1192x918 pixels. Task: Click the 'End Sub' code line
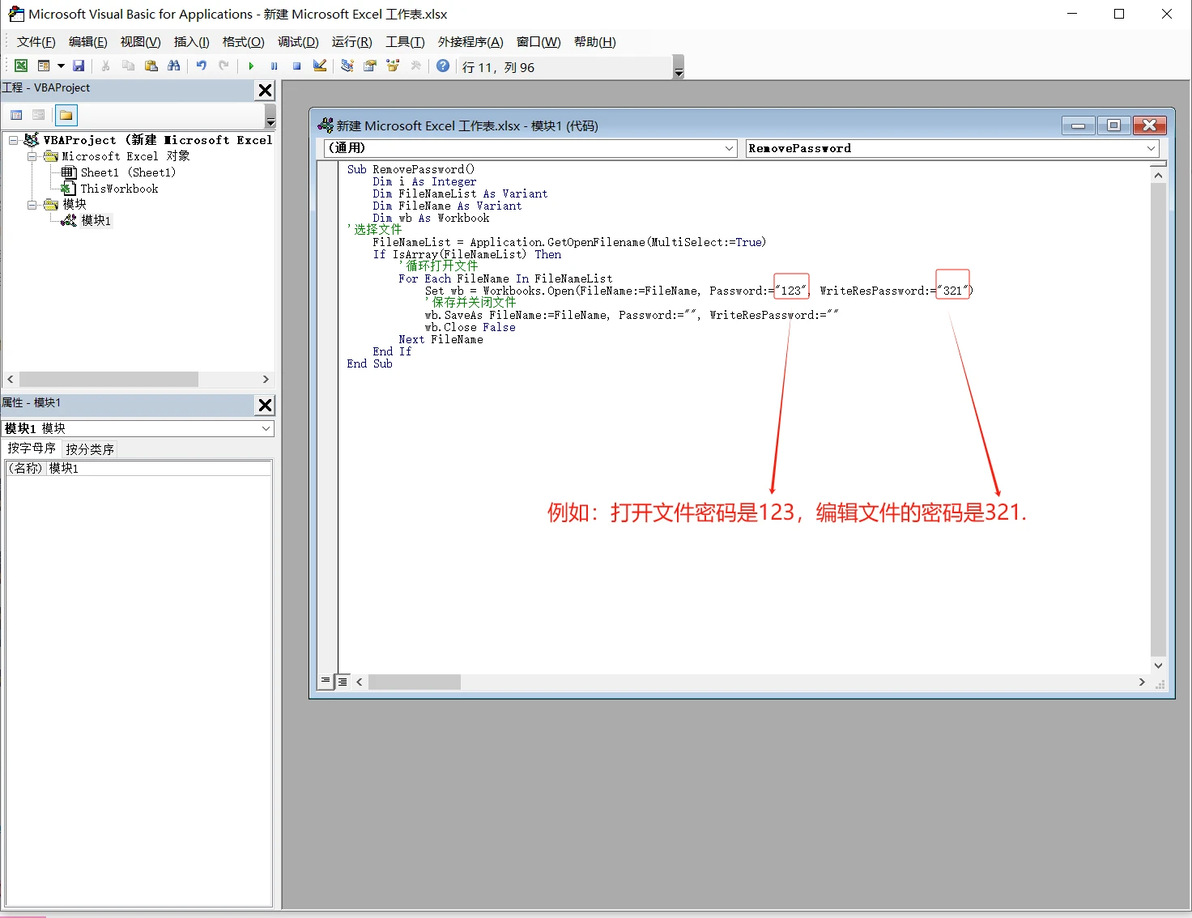tap(369, 364)
